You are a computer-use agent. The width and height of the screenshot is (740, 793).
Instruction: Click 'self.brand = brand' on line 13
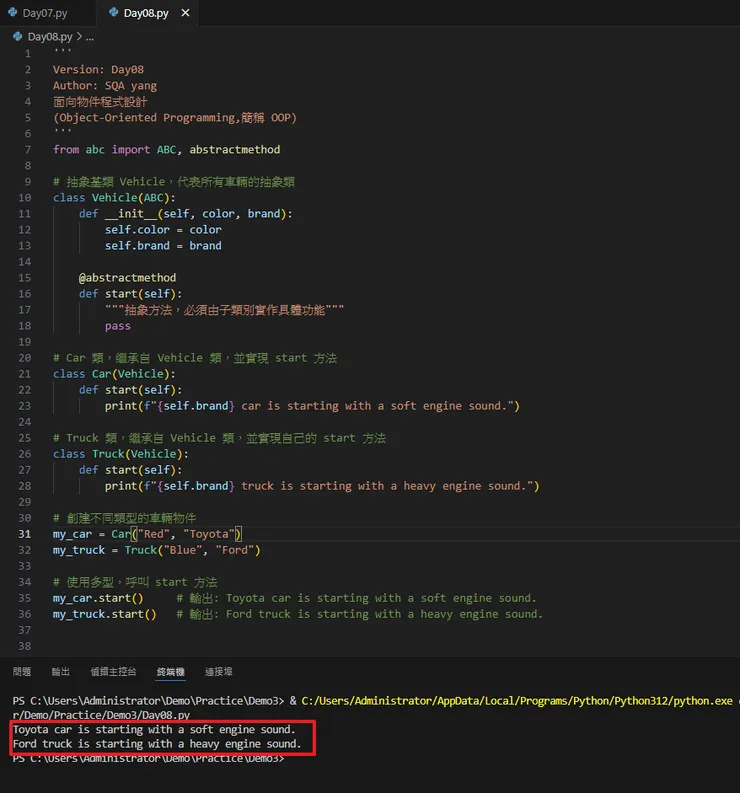pos(163,246)
